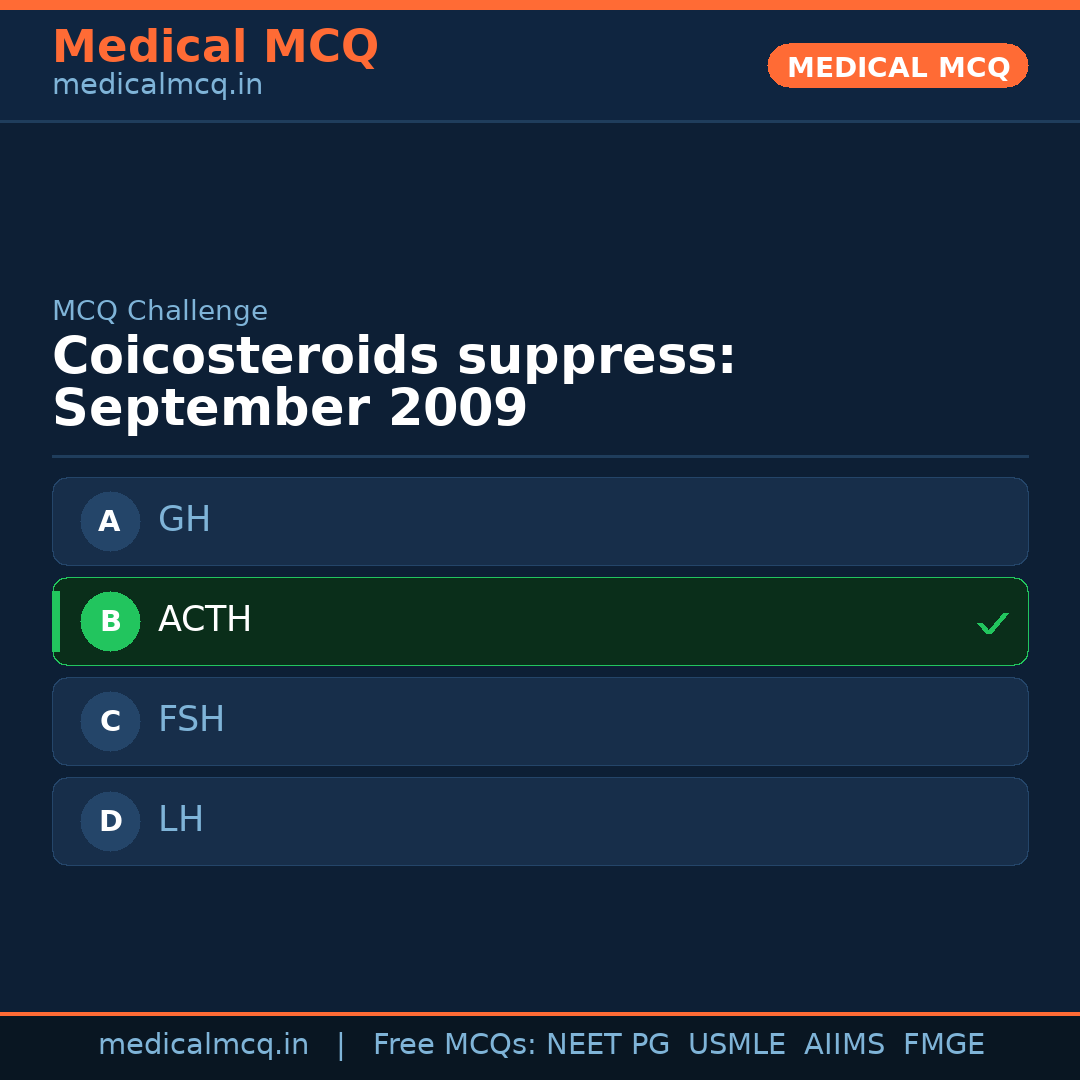Open medicalmcq.in link in the footer

[x=203, y=1045]
